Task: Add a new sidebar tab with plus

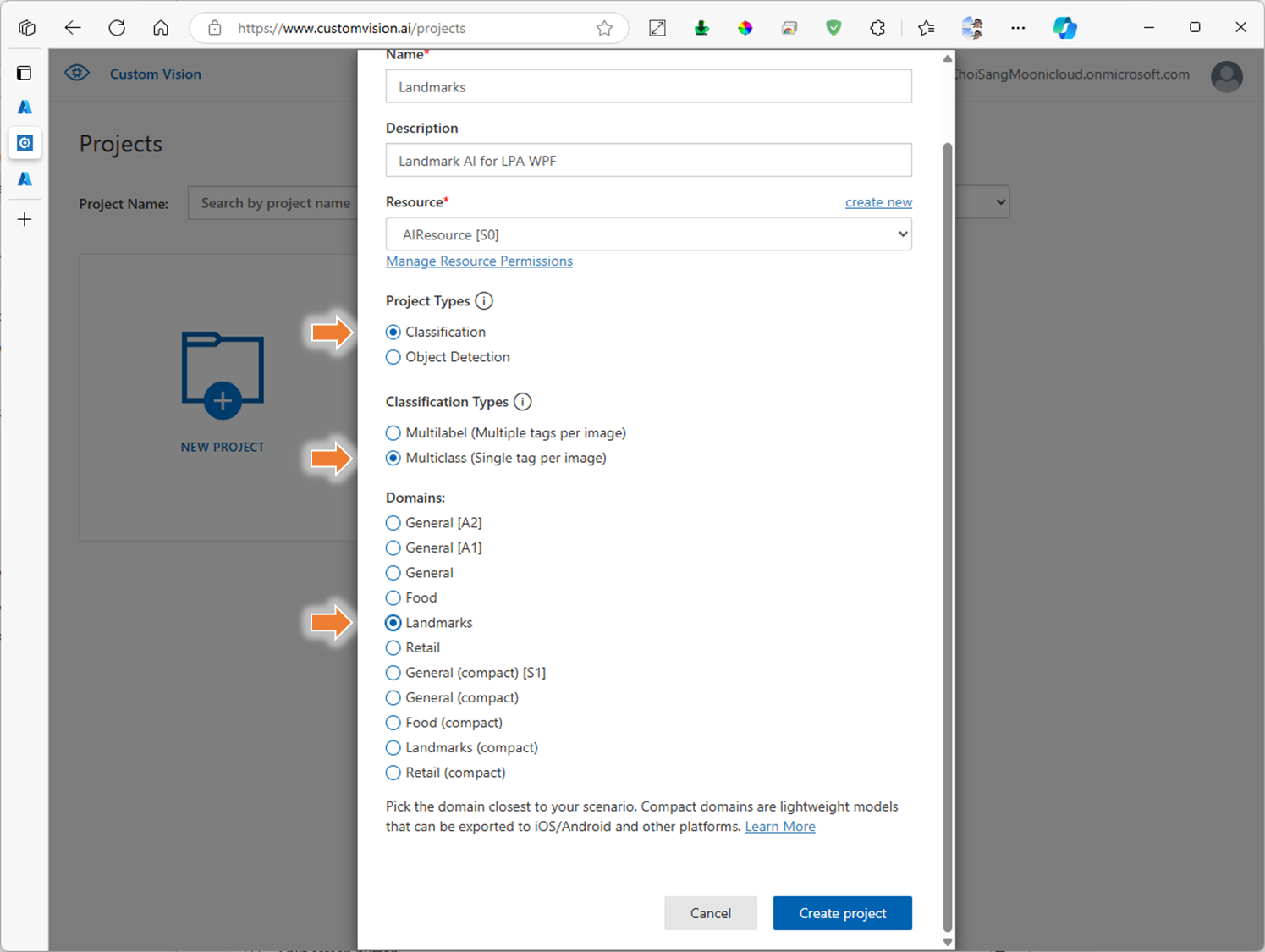Action: (x=25, y=220)
